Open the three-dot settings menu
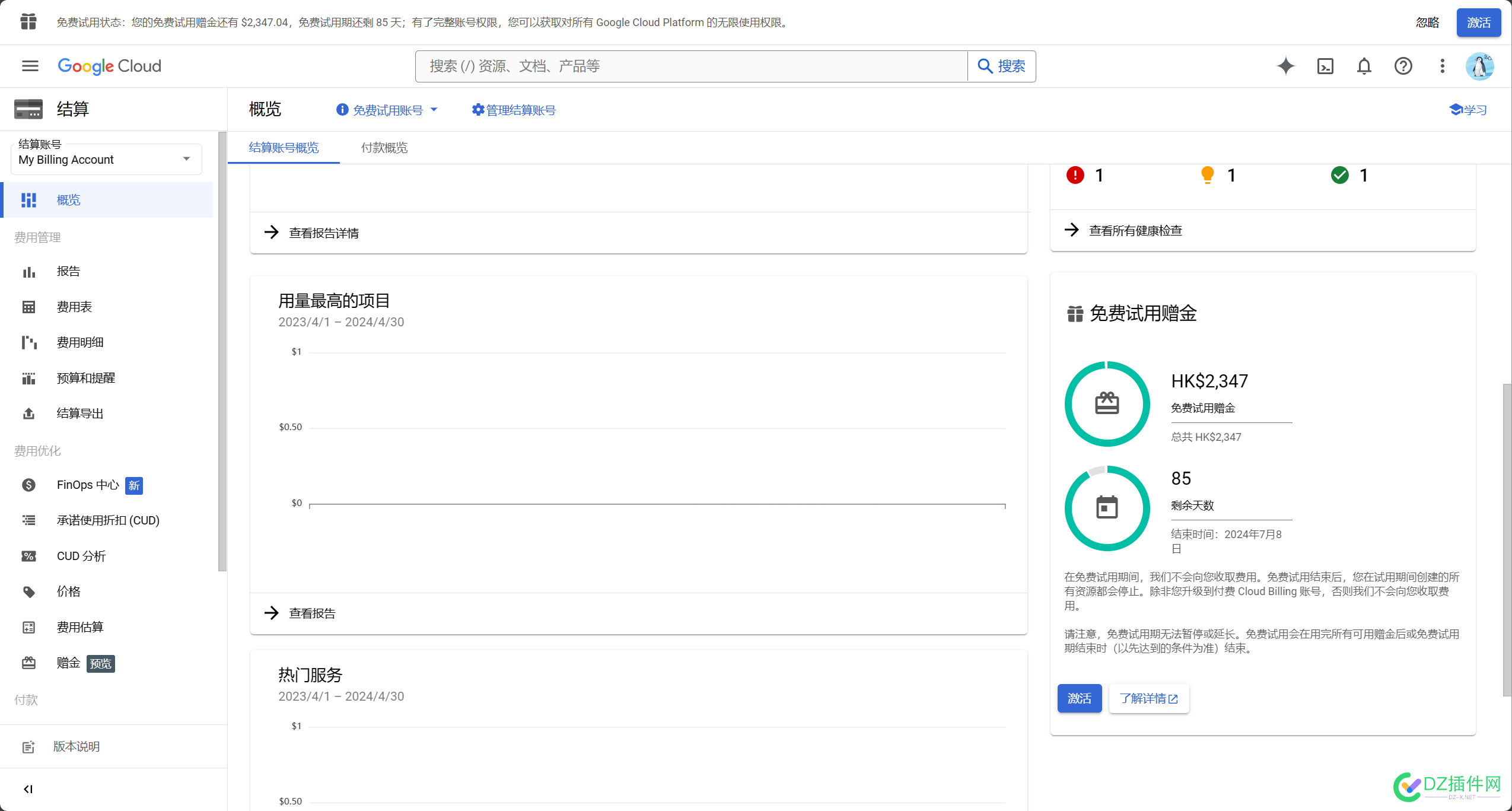 click(1442, 66)
